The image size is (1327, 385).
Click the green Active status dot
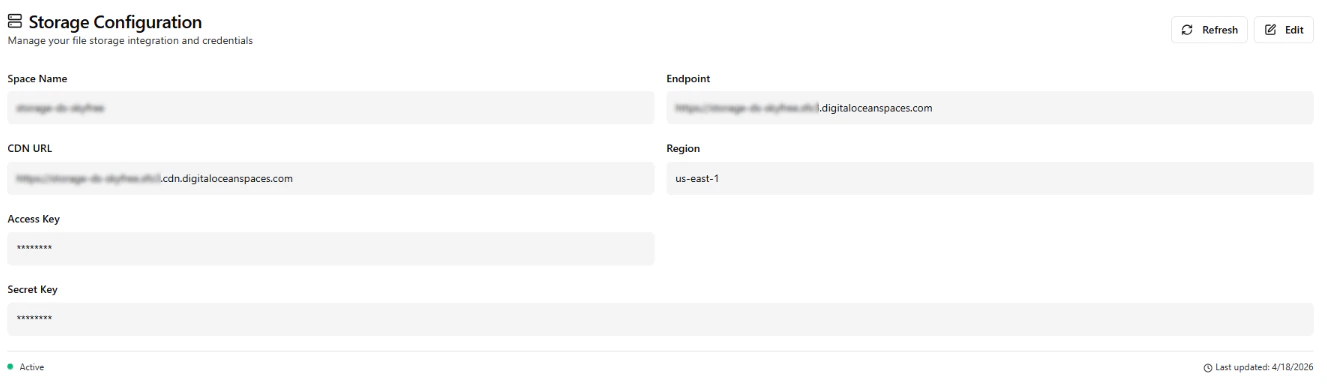click(10, 367)
